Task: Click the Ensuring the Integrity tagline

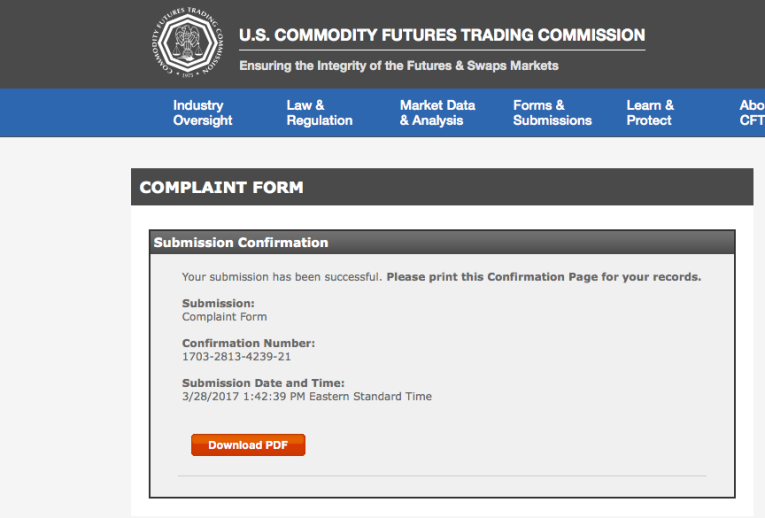Action: coord(398,66)
